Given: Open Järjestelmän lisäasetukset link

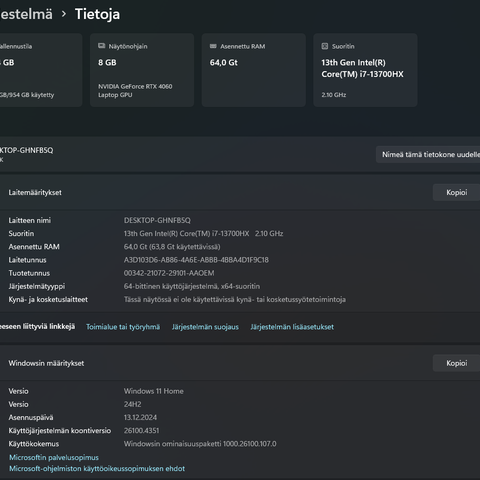Looking at the screenshot, I should tap(292, 327).
